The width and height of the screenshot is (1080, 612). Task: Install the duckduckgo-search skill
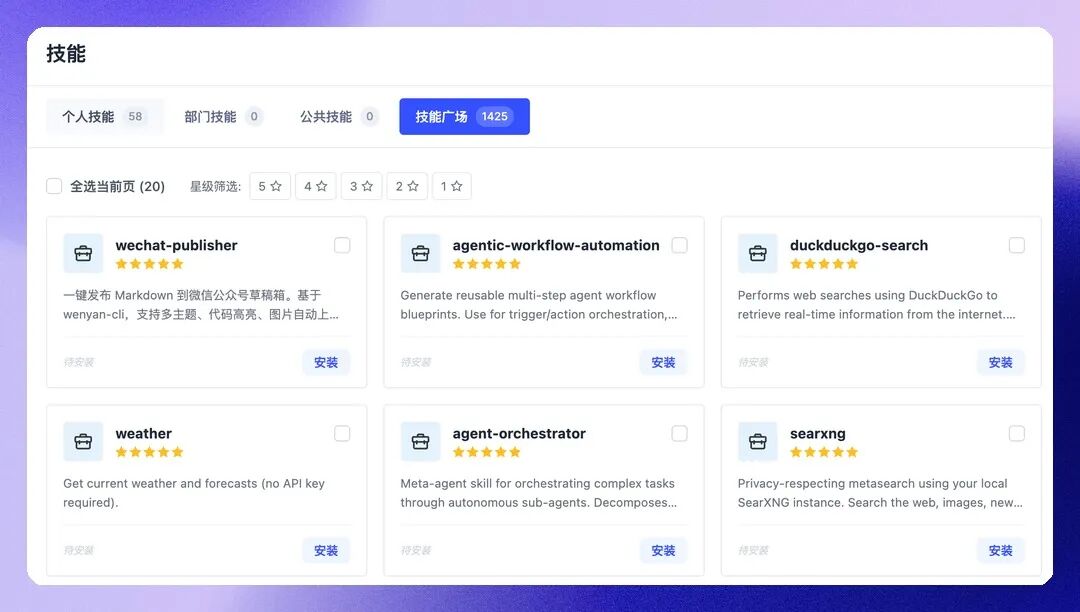[x=1001, y=362]
